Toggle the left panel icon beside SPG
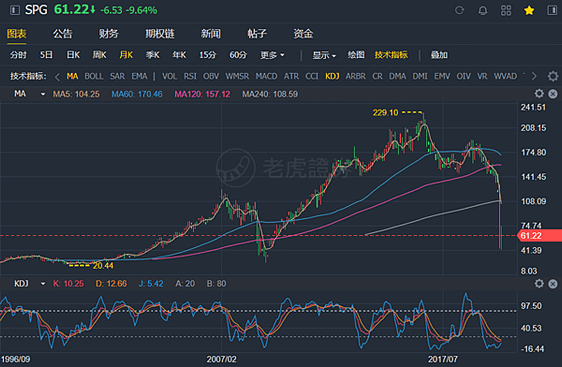This screenshot has height=367, width=562. [15, 10]
